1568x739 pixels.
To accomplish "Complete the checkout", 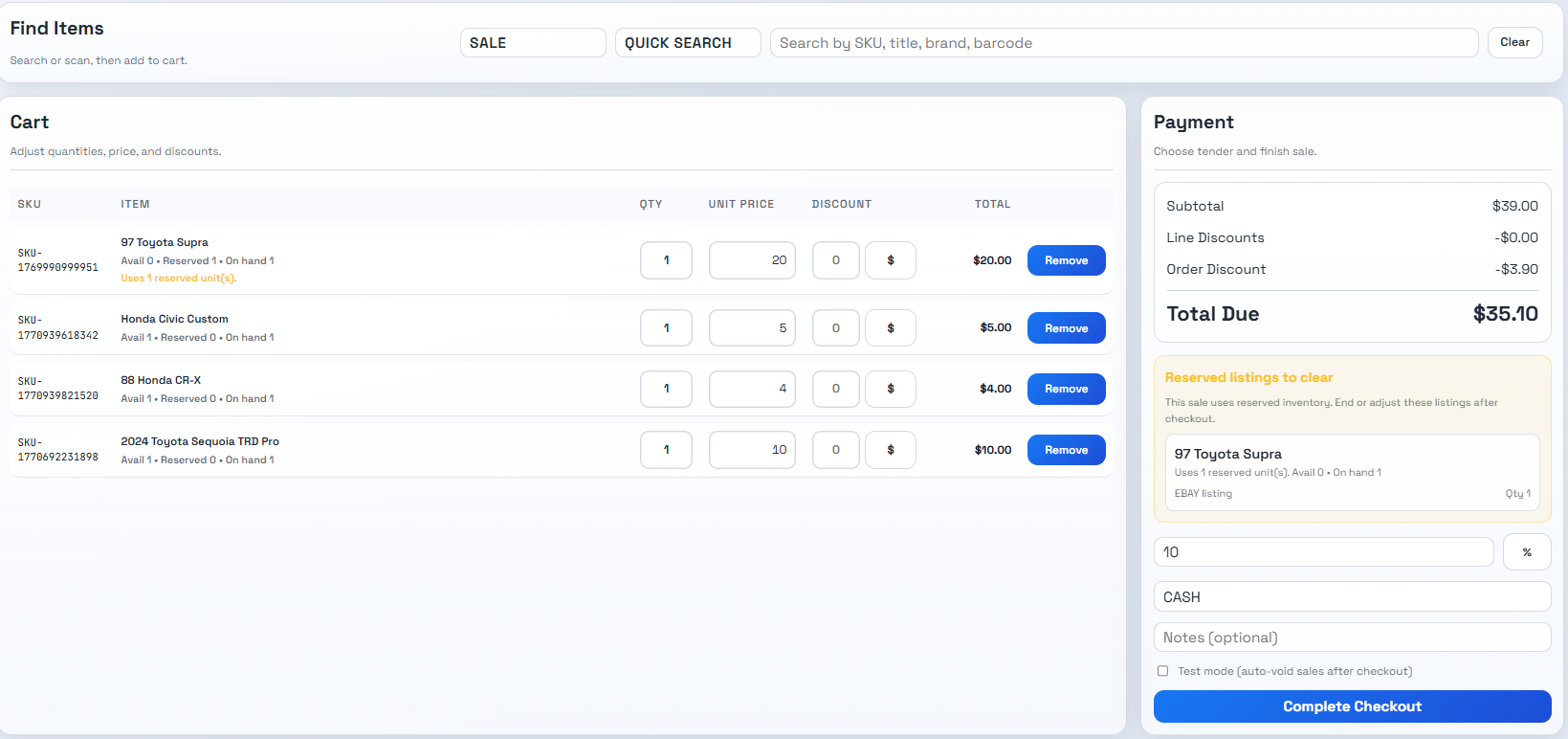I will point(1353,706).
